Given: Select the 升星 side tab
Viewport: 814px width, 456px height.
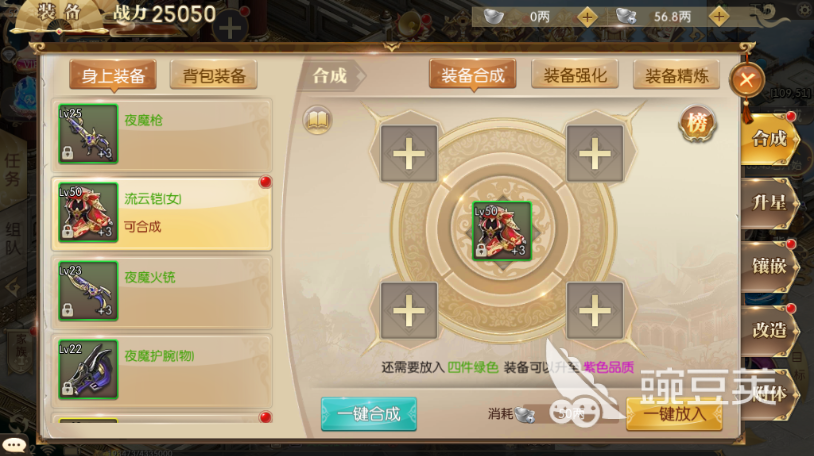Looking at the screenshot, I should click(769, 203).
